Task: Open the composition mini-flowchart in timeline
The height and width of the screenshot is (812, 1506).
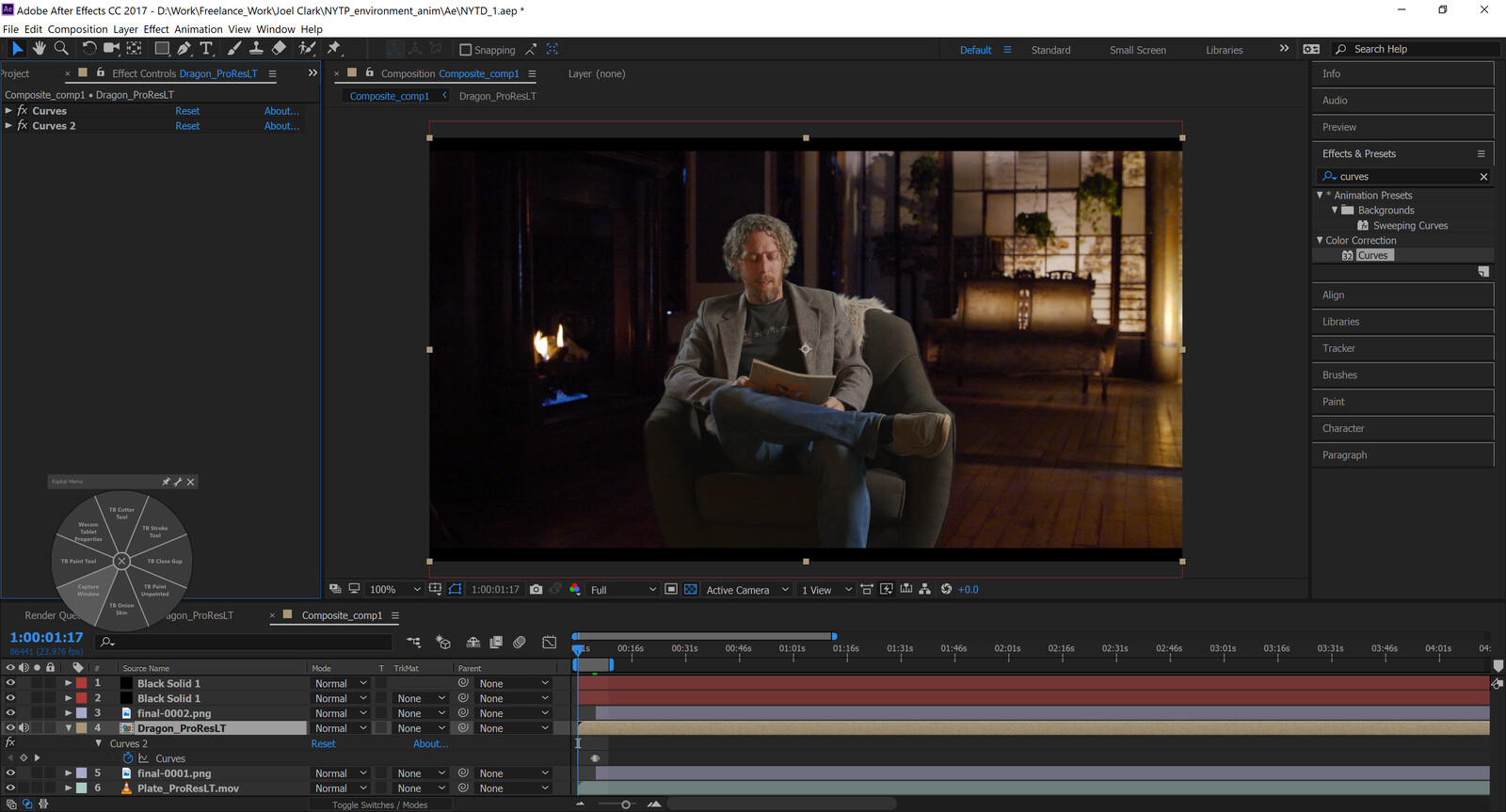Action: (414, 642)
